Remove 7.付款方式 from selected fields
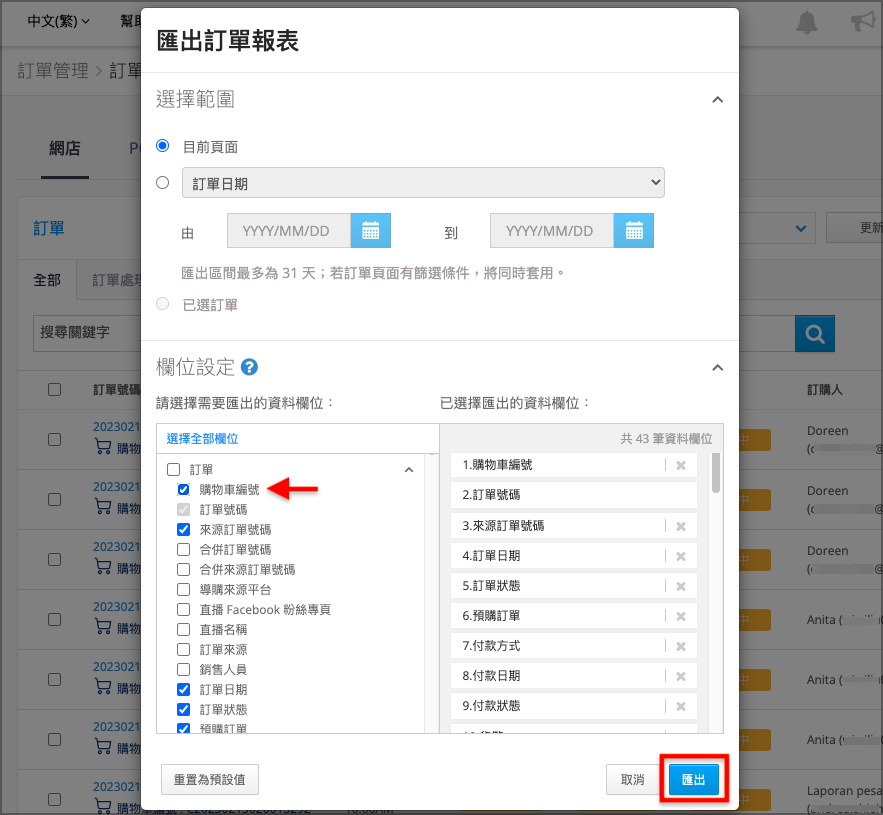Image resolution: width=883 pixels, height=815 pixels. pos(680,646)
